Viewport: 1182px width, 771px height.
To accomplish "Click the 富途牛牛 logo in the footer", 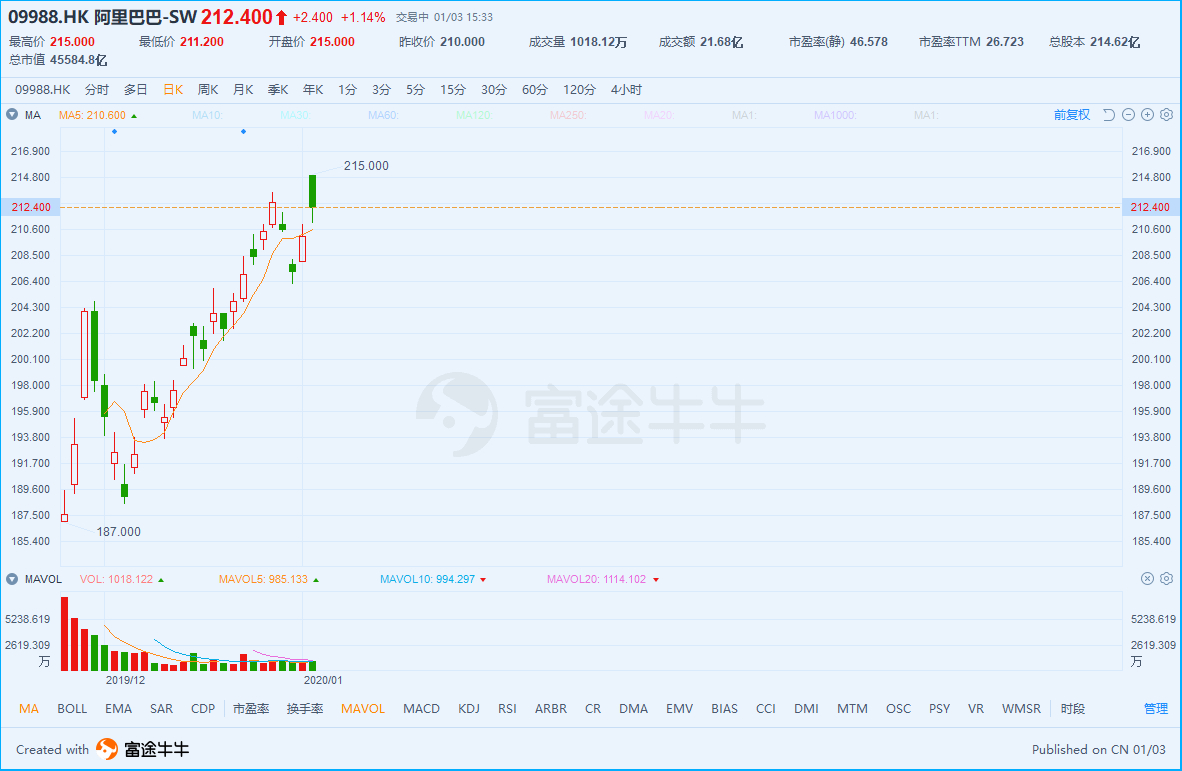I will tap(142, 749).
